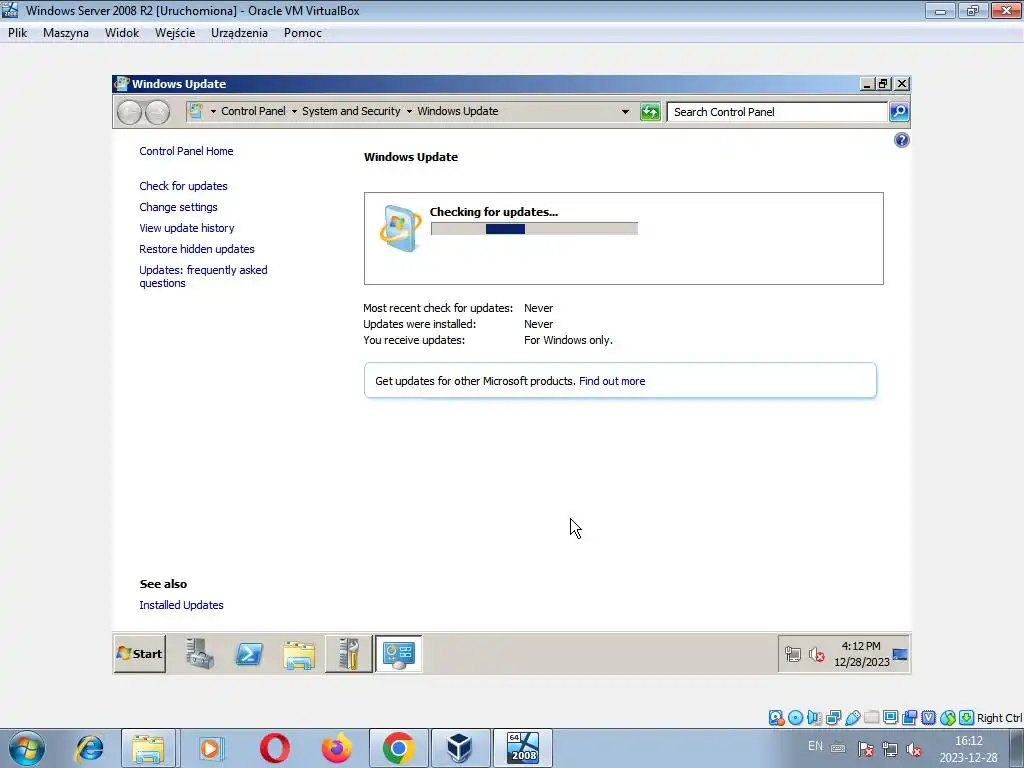Click host Action Center flag icon

click(x=866, y=749)
